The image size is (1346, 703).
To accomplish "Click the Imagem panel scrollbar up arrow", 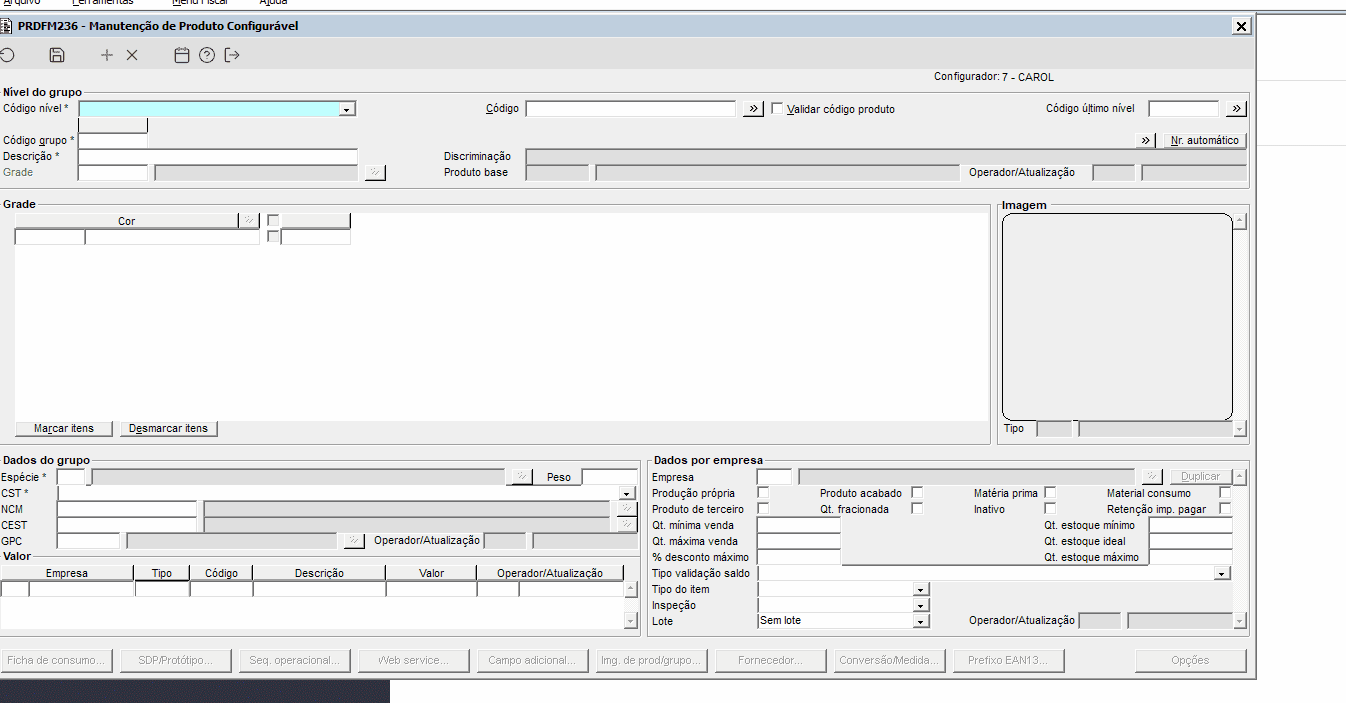I will (x=1240, y=222).
